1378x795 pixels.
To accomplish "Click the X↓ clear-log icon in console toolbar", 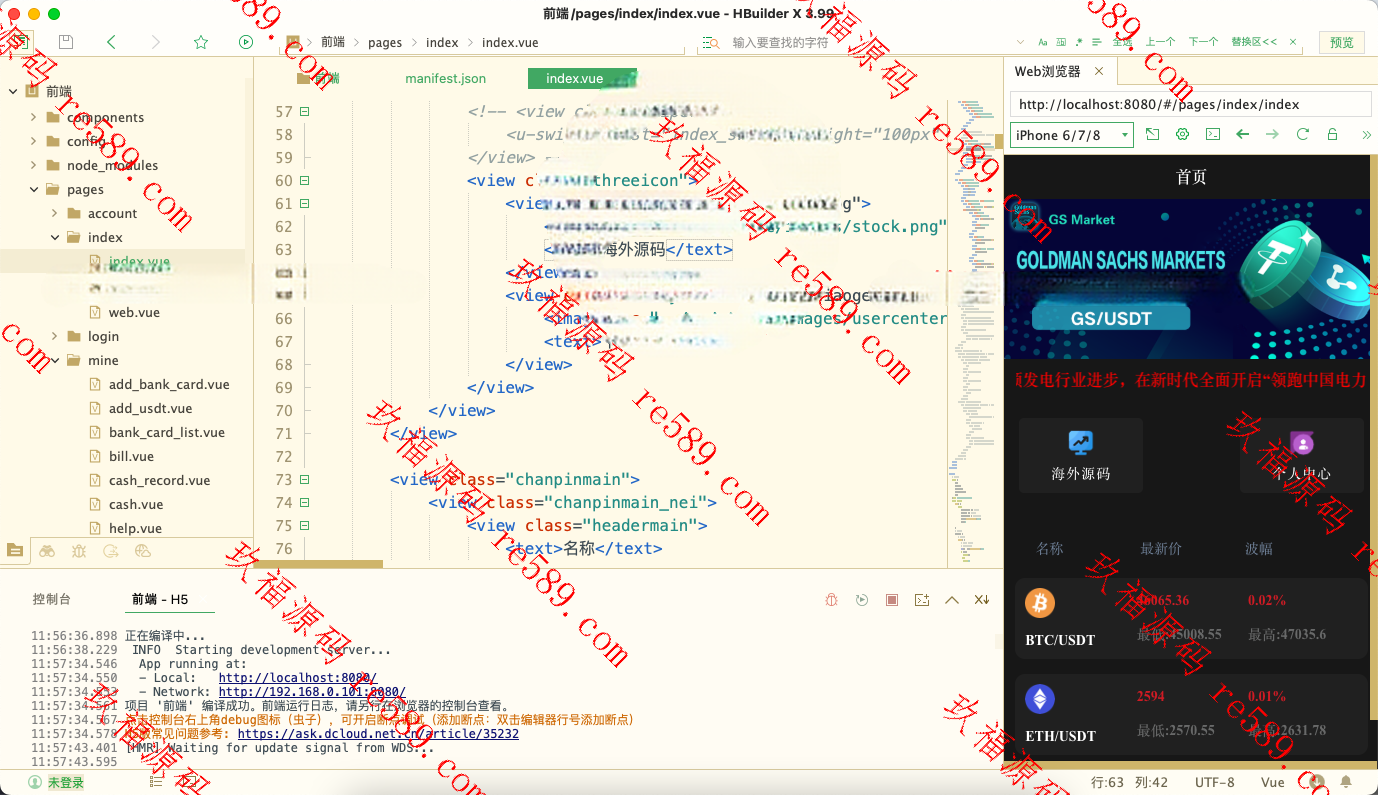I will click(x=982, y=599).
